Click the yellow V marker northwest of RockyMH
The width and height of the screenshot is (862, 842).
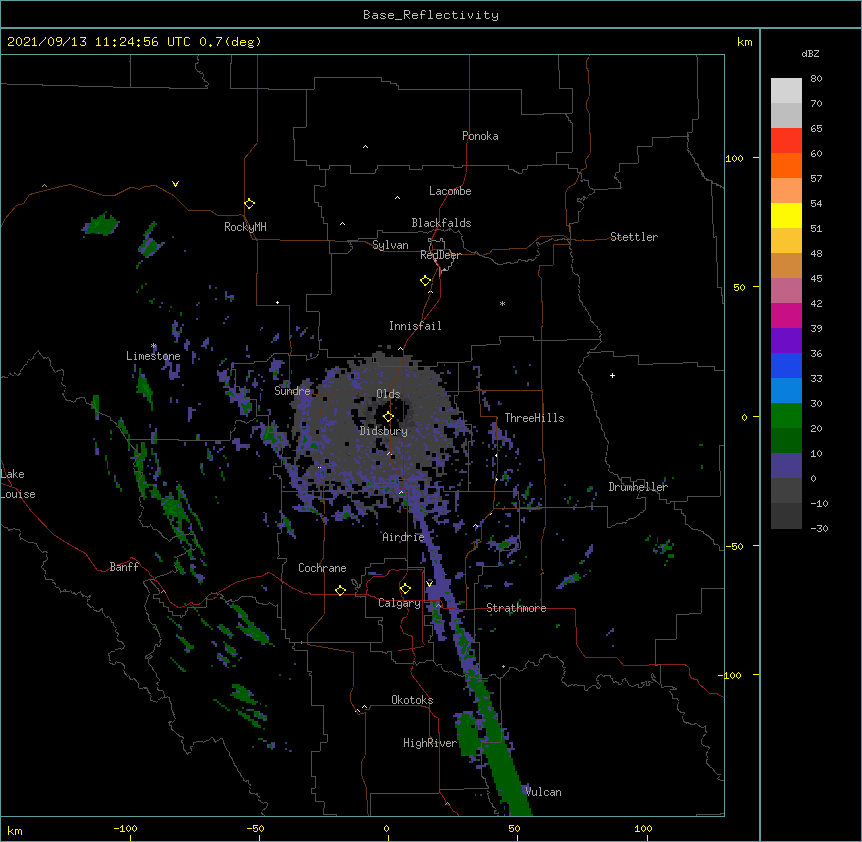(175, 184)
